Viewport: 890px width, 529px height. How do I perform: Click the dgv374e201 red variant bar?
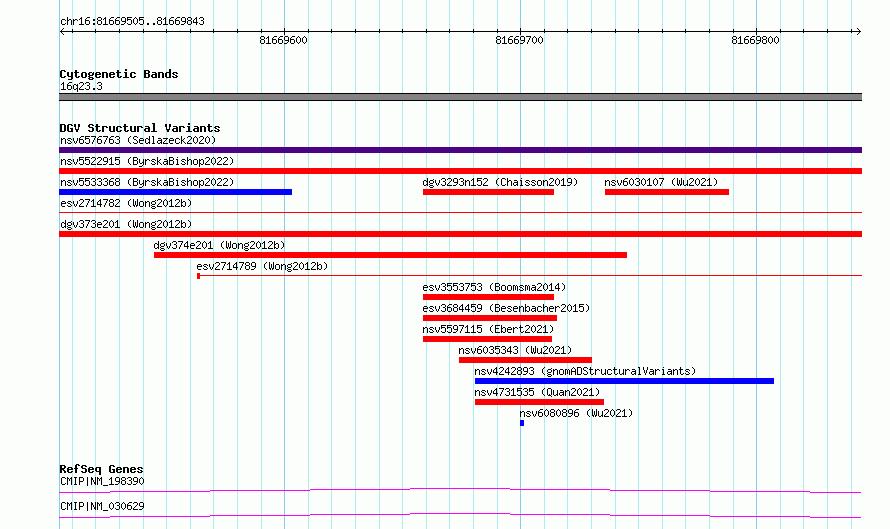click(x=391, y=255)
